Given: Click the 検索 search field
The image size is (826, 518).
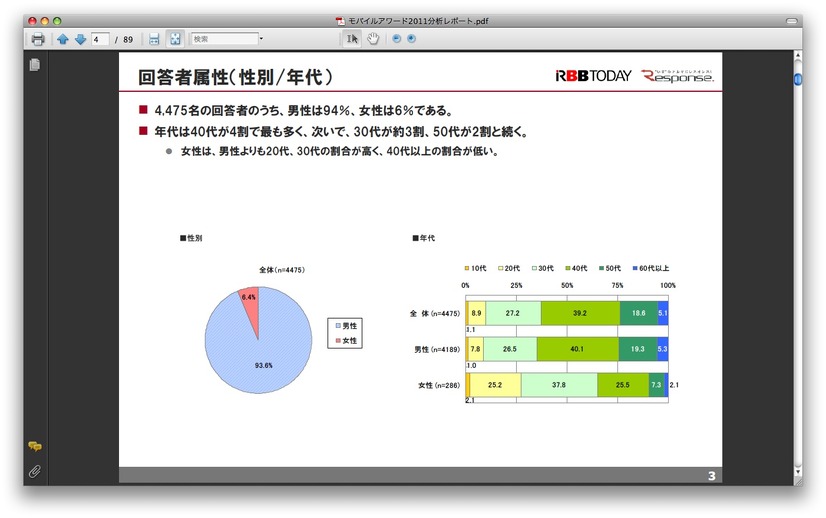Looking at the screenshot, I should (x=224, y=39).
